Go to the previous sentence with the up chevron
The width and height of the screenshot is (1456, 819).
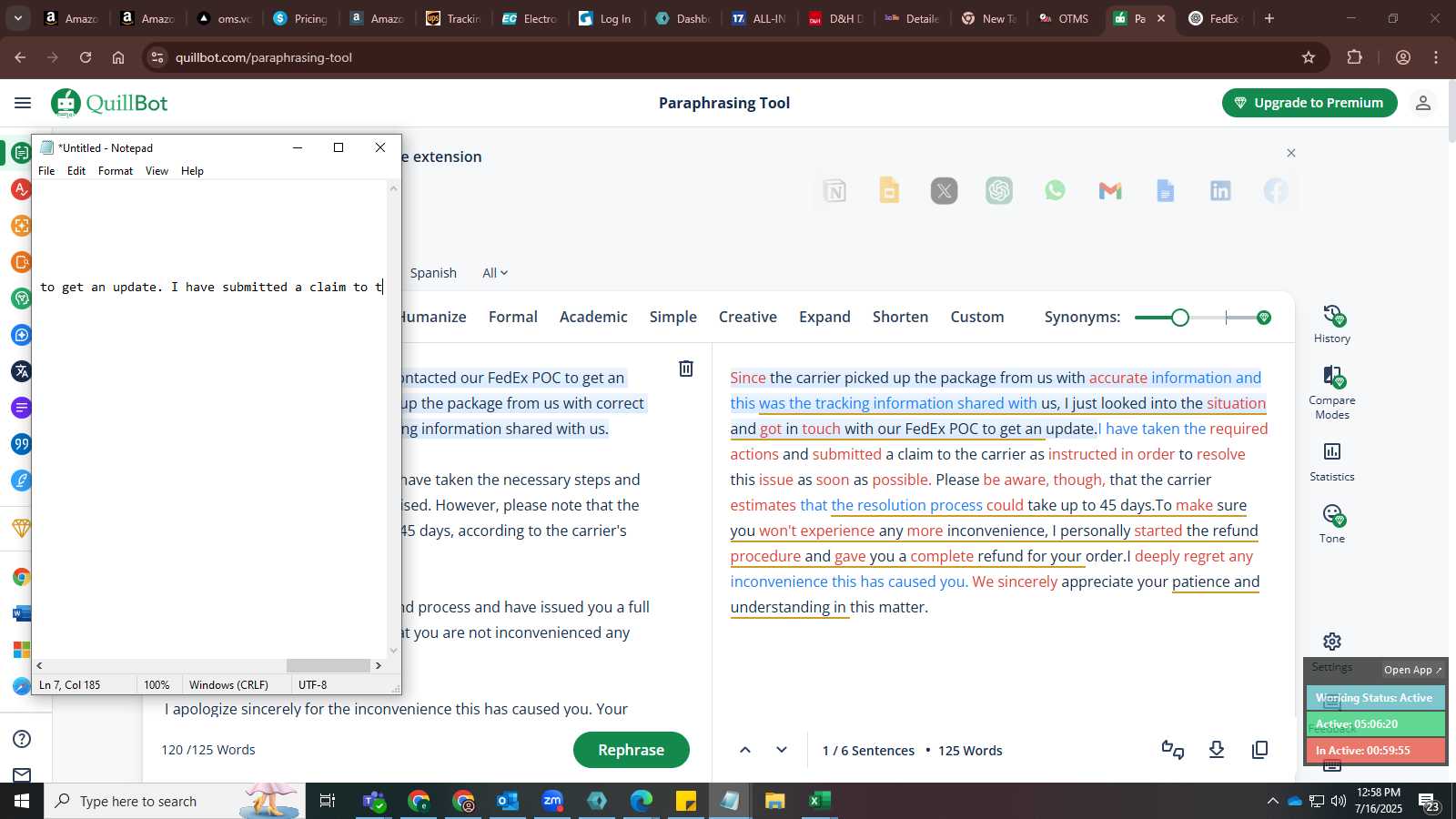[745, 750]
